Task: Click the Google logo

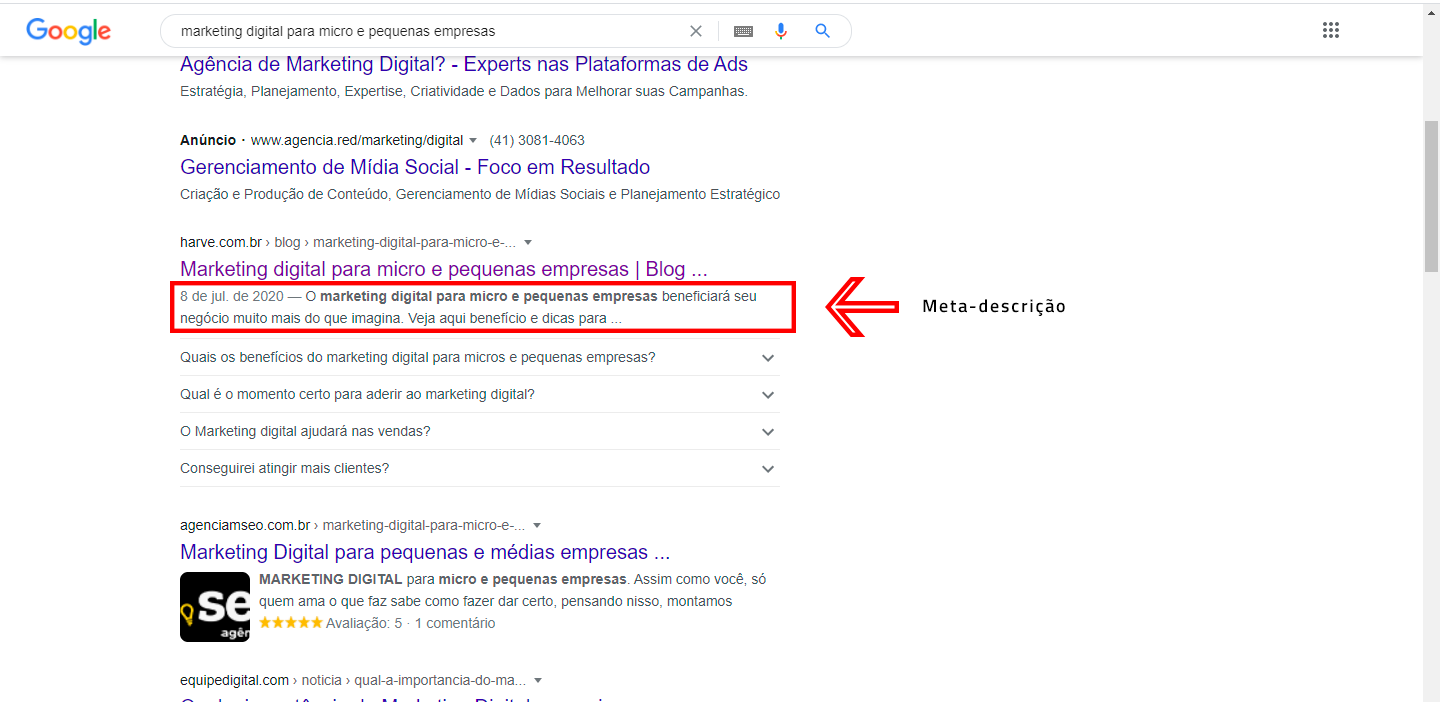Action: pyautogui.click(x=67, y=31)
